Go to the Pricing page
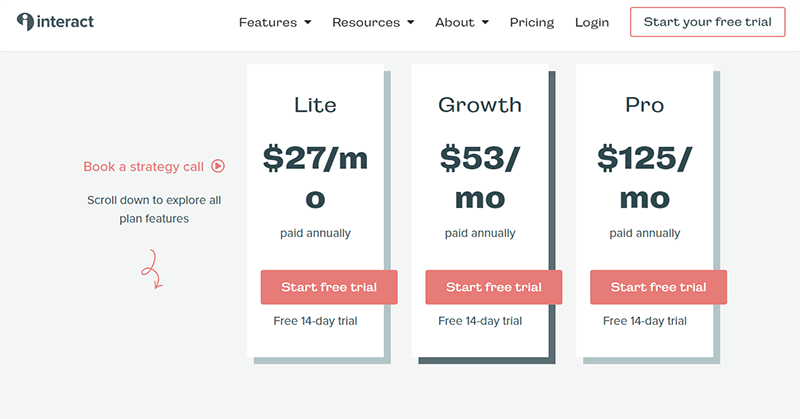The height and width of the screenshot is (419, 800). 532,22
